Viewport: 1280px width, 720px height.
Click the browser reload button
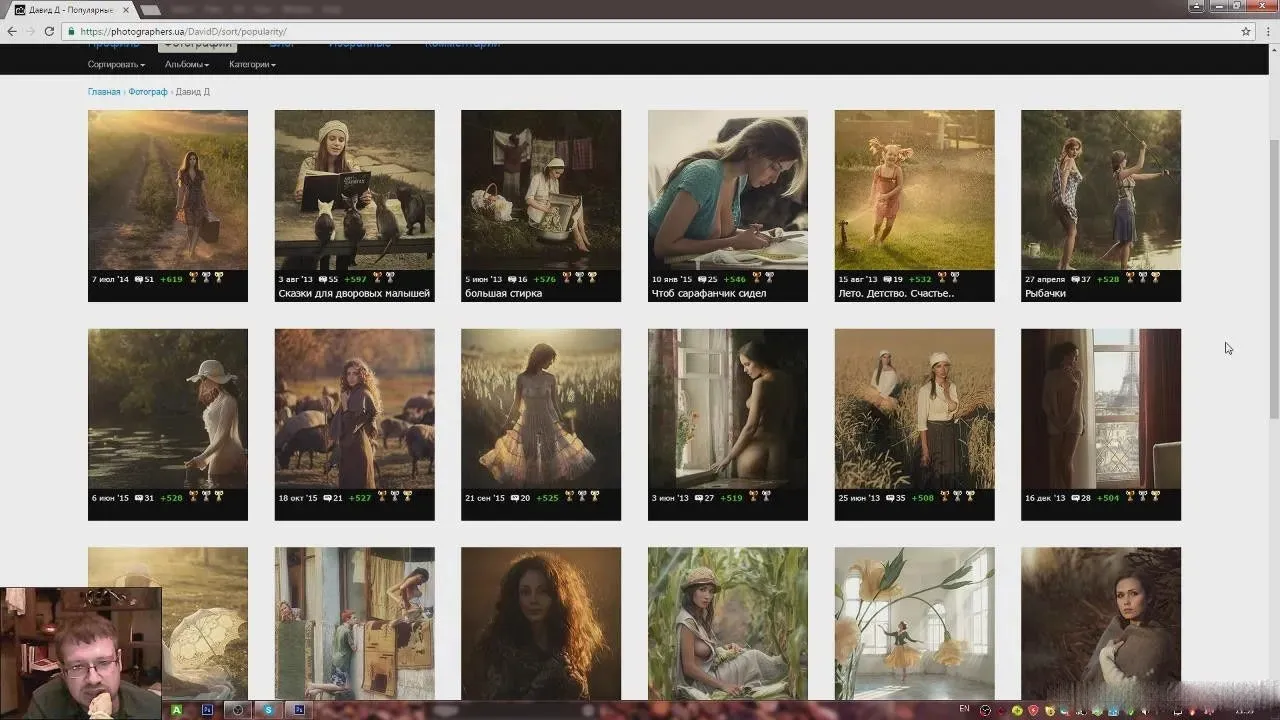[x=49, y=31]
